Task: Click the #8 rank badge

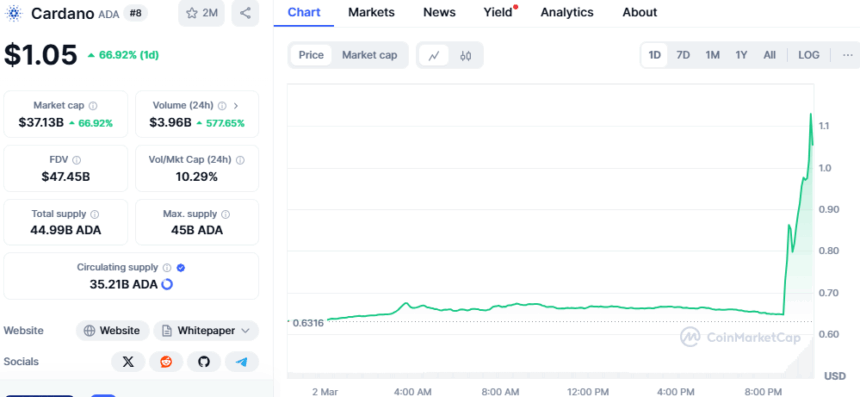Action: (x=135, y=13)
